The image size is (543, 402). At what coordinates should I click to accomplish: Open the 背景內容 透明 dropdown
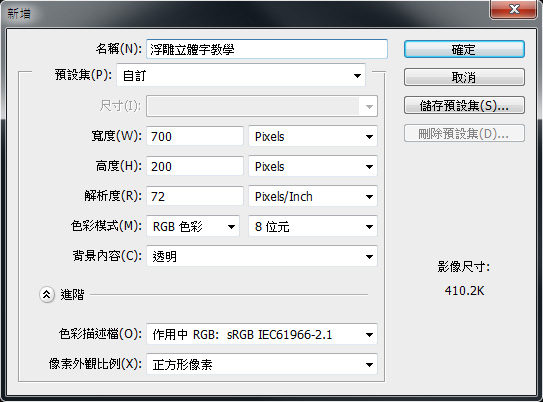[x=262, y=257]
